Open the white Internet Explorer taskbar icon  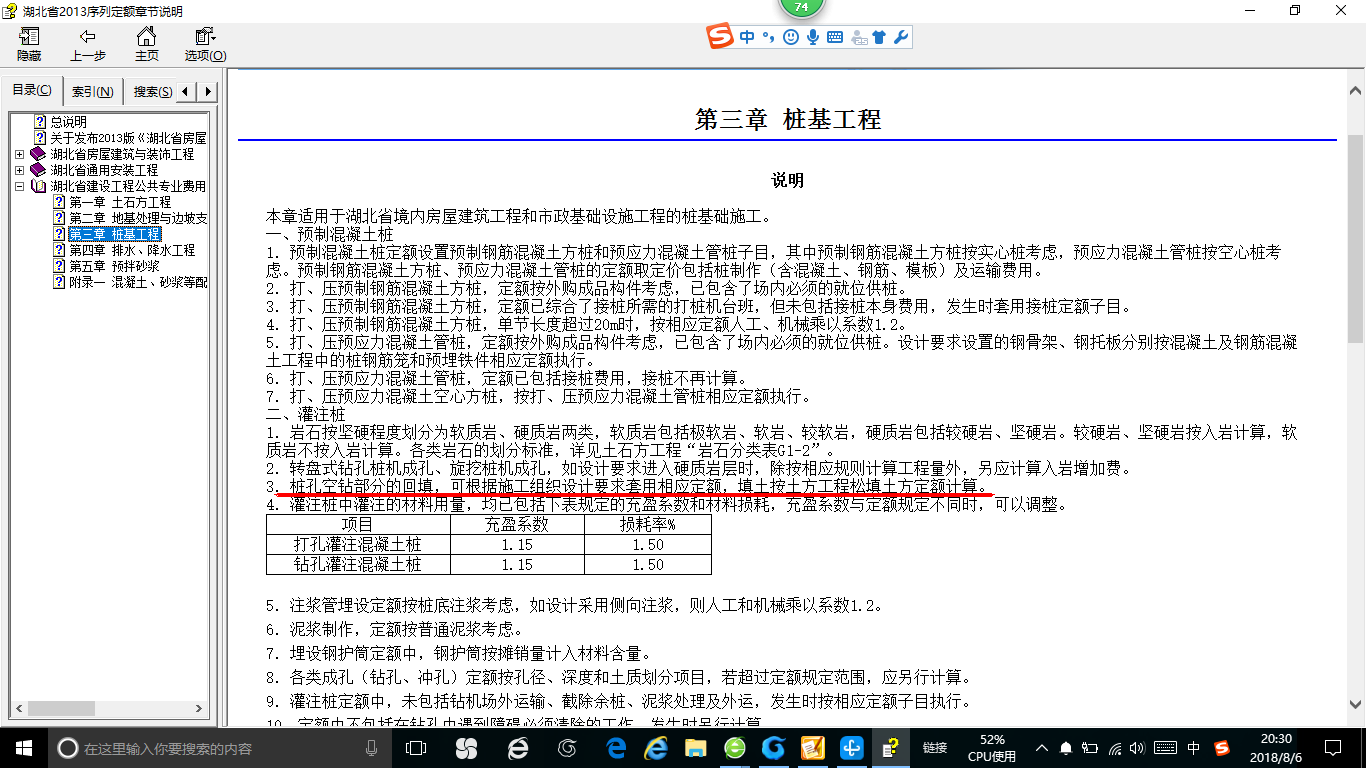point(518,747)
